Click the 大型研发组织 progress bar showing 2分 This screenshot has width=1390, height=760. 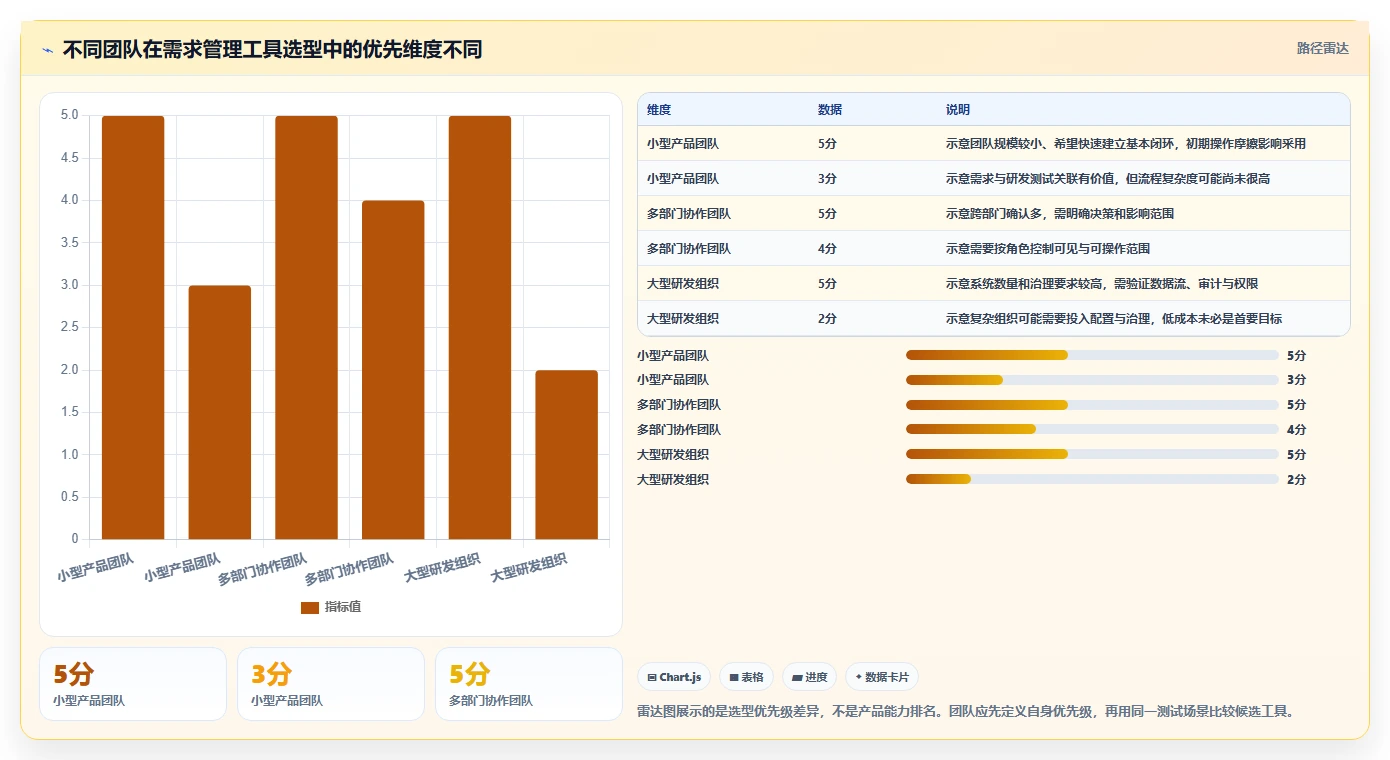pos(1092,479)
